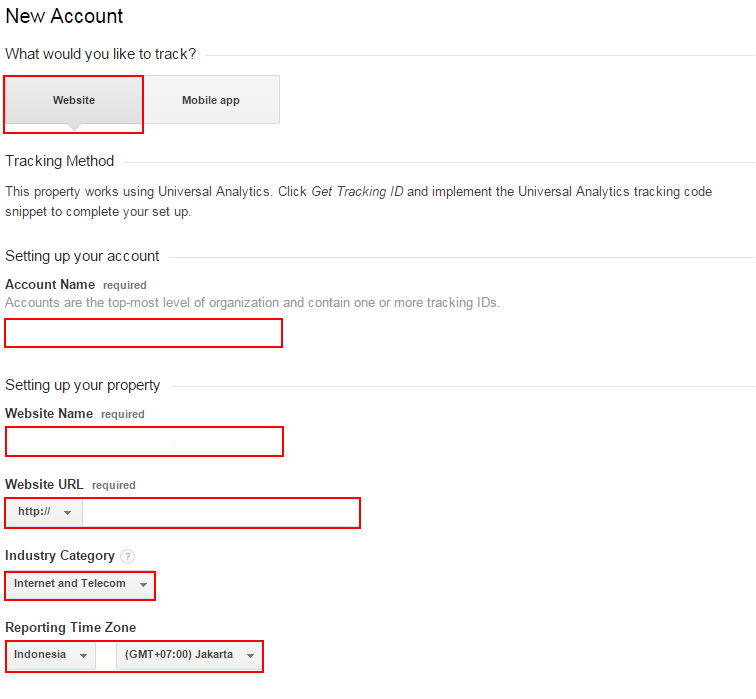
Task: Click the Website URL label
Action: click(x=44, y=485)
